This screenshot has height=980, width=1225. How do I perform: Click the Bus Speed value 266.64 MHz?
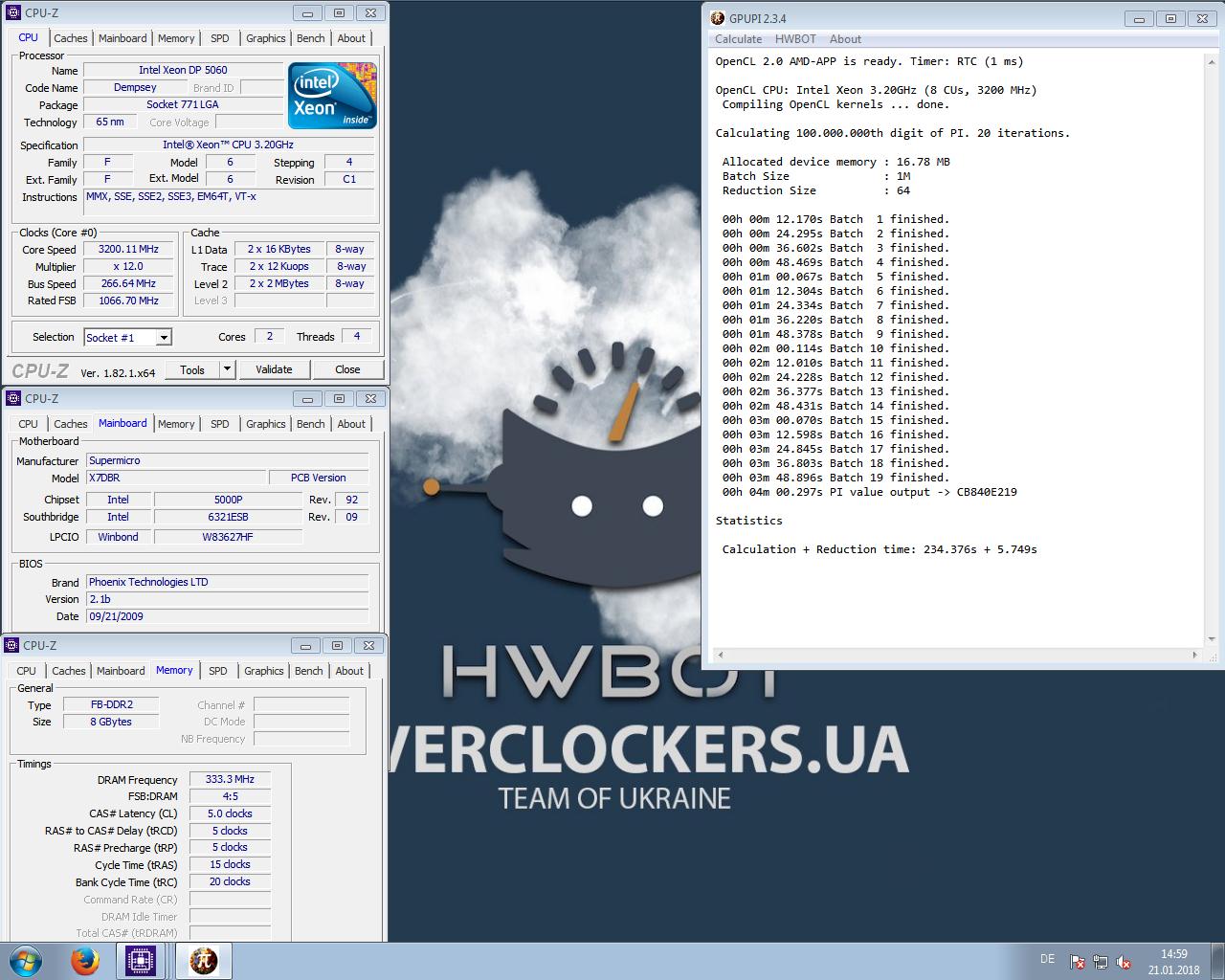coord(129,284)
